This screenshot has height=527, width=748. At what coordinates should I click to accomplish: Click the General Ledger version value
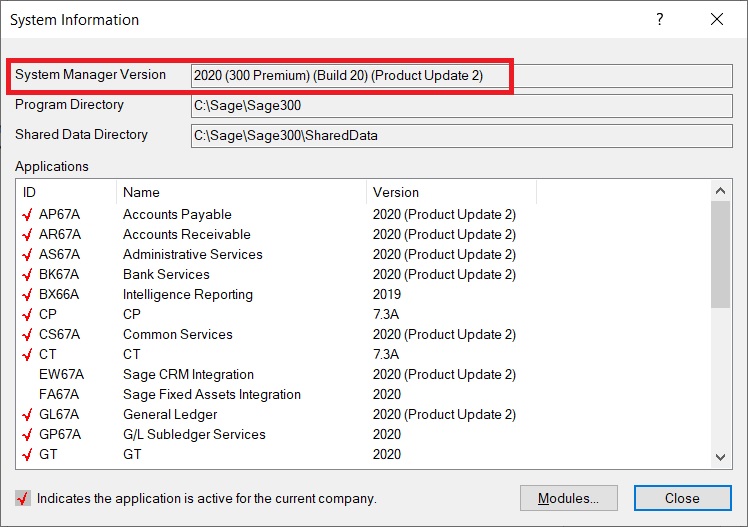click(444, 415)
